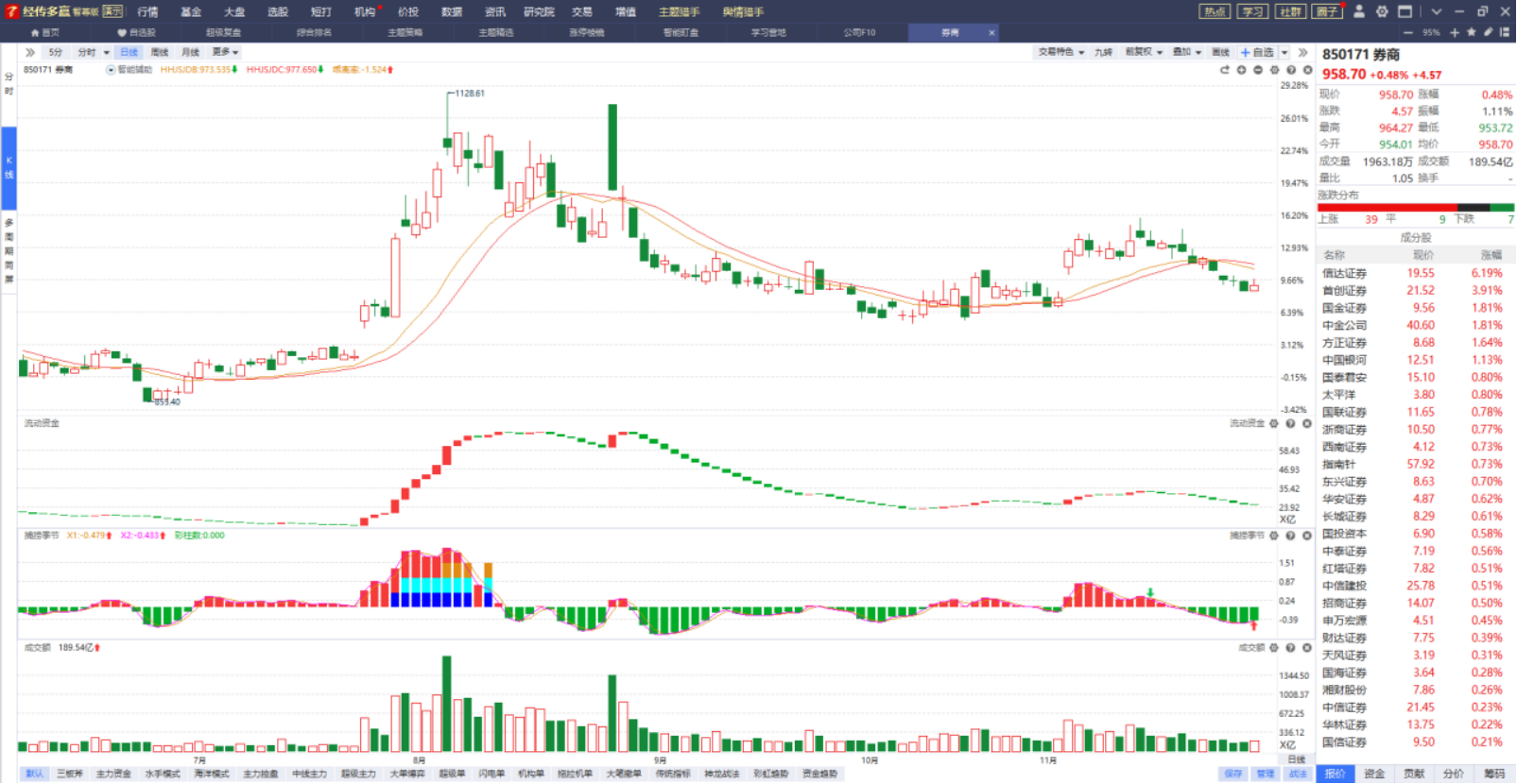Image resolution: width=1517 pixels, height=784 pixels.
Task: Open the vertical 多周期同屏 side tab
Action: pyautogui.click(x=9, y=251)
